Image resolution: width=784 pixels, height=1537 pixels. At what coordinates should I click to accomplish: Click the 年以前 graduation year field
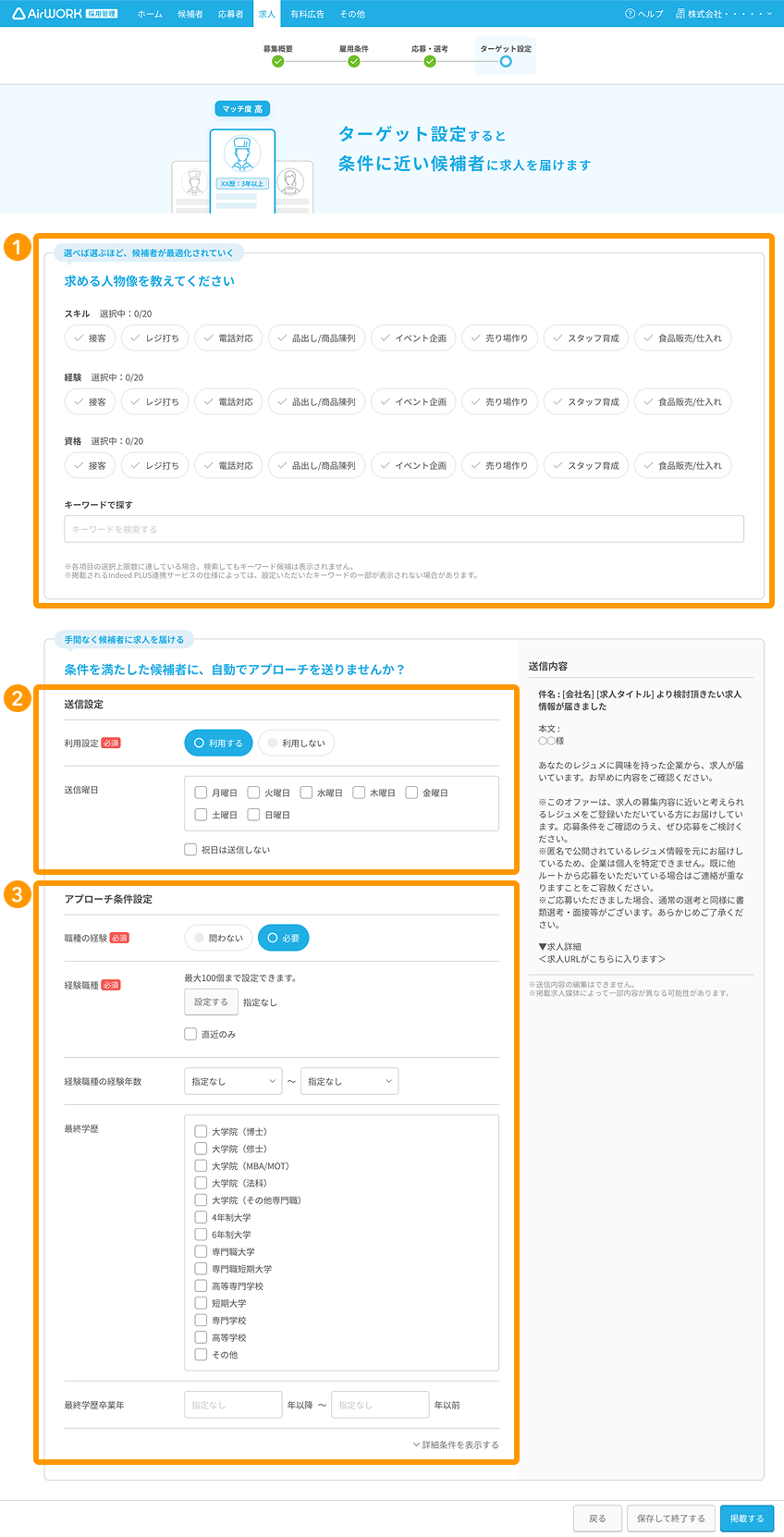pyautogui.click(x=380, y=1405)
